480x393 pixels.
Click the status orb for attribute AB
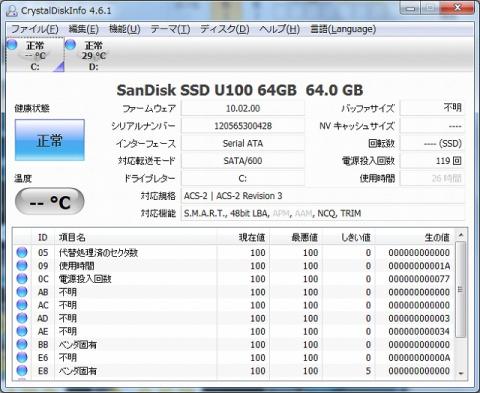22,292
